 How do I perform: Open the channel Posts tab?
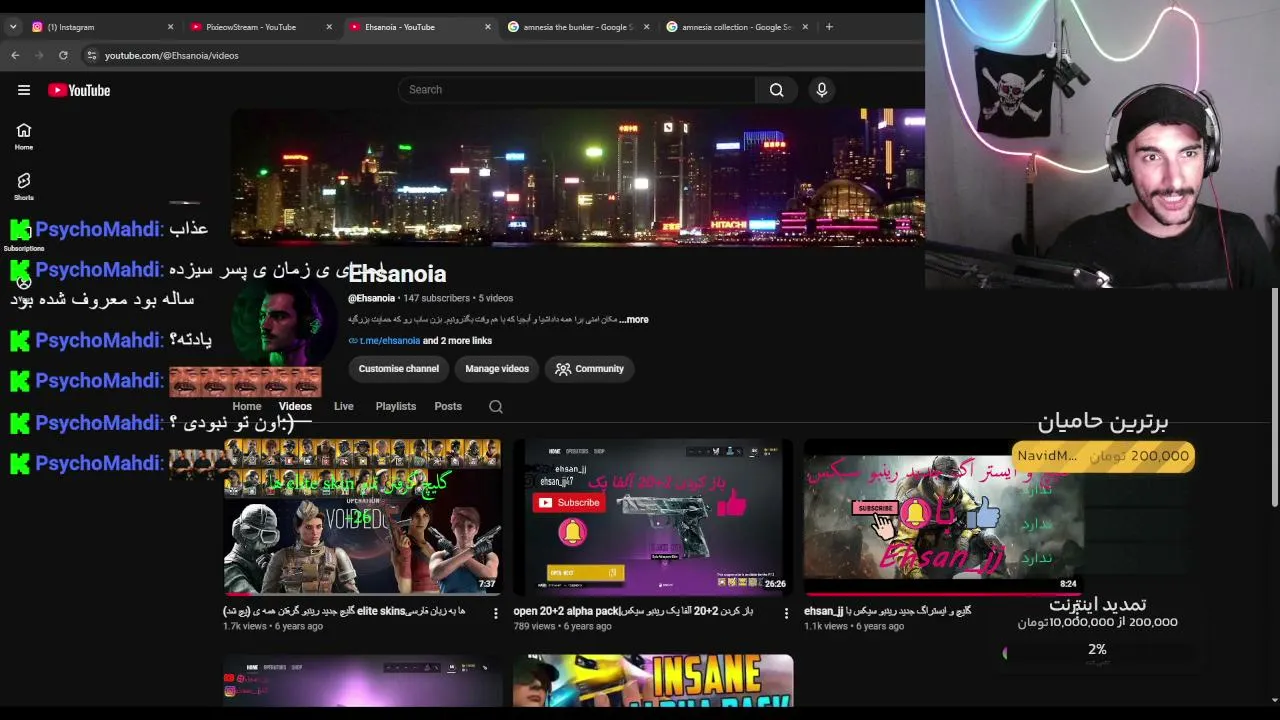click(x=448, y=407)
